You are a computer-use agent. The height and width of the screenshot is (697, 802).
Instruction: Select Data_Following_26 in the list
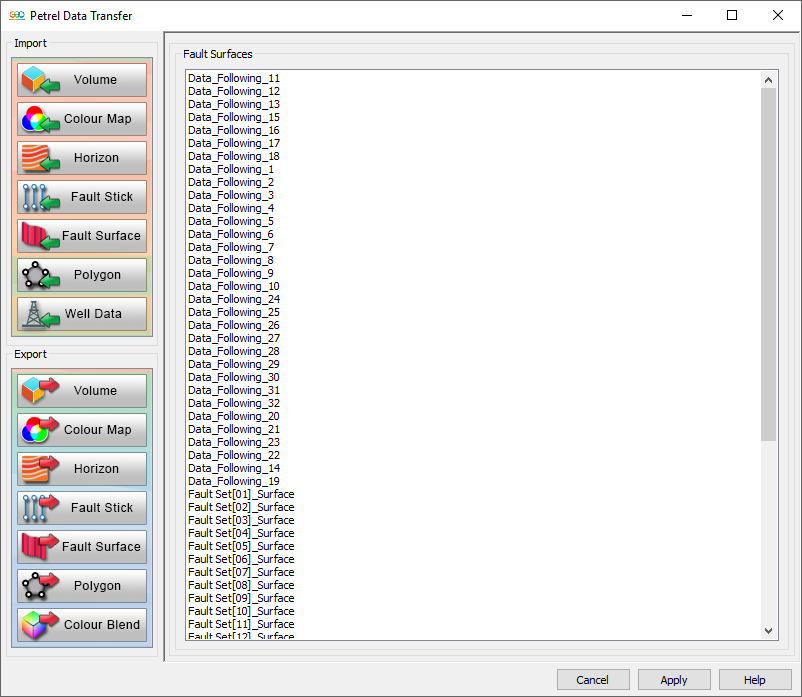[234, 325]
